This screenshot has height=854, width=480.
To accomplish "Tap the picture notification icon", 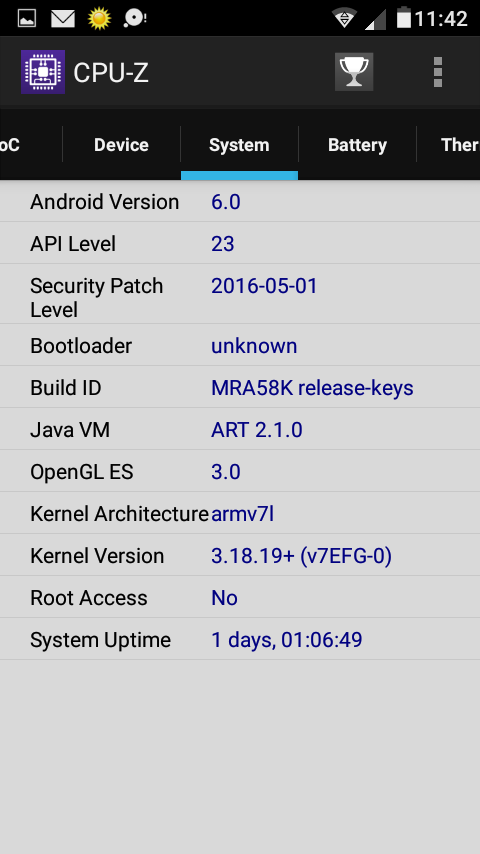I will (x=27, y=19).
